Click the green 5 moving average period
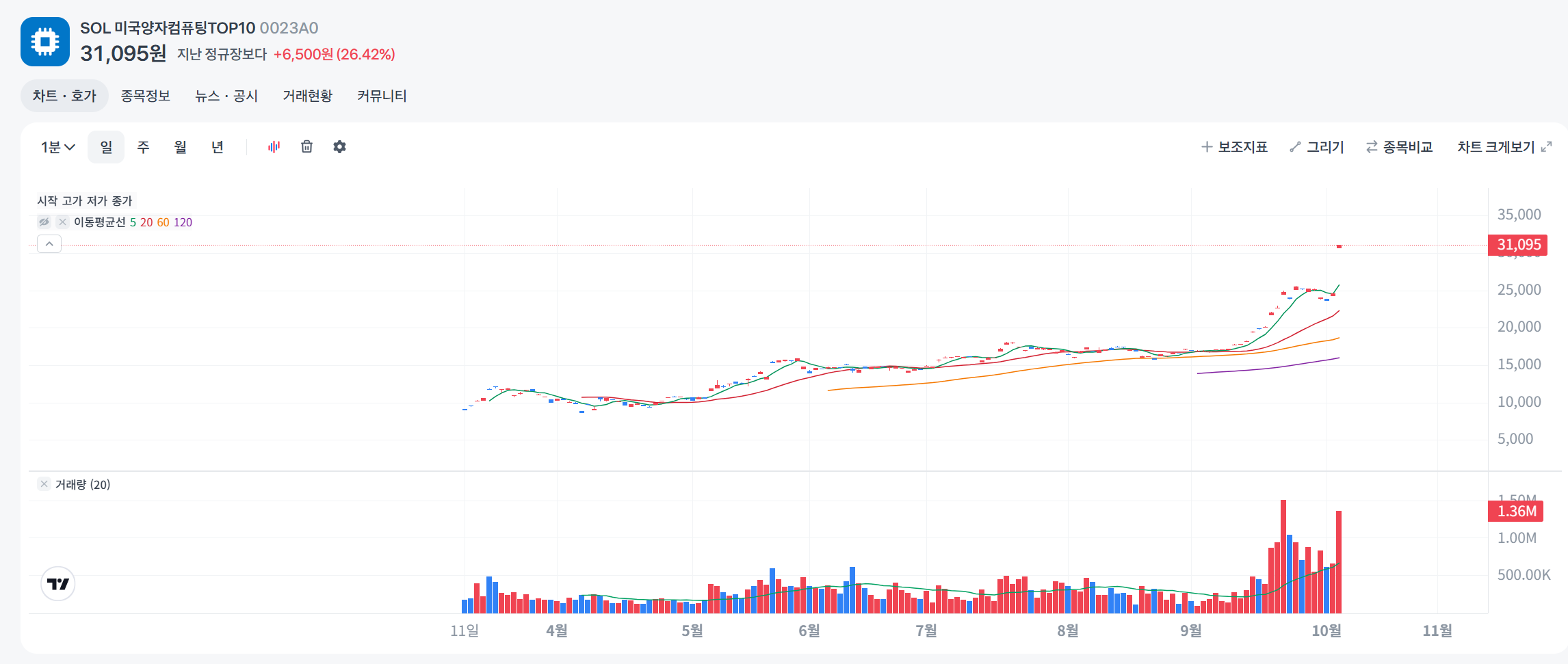Image resolution: width=1568 pixels, height=664 pixels. click(x=133, y=222)
